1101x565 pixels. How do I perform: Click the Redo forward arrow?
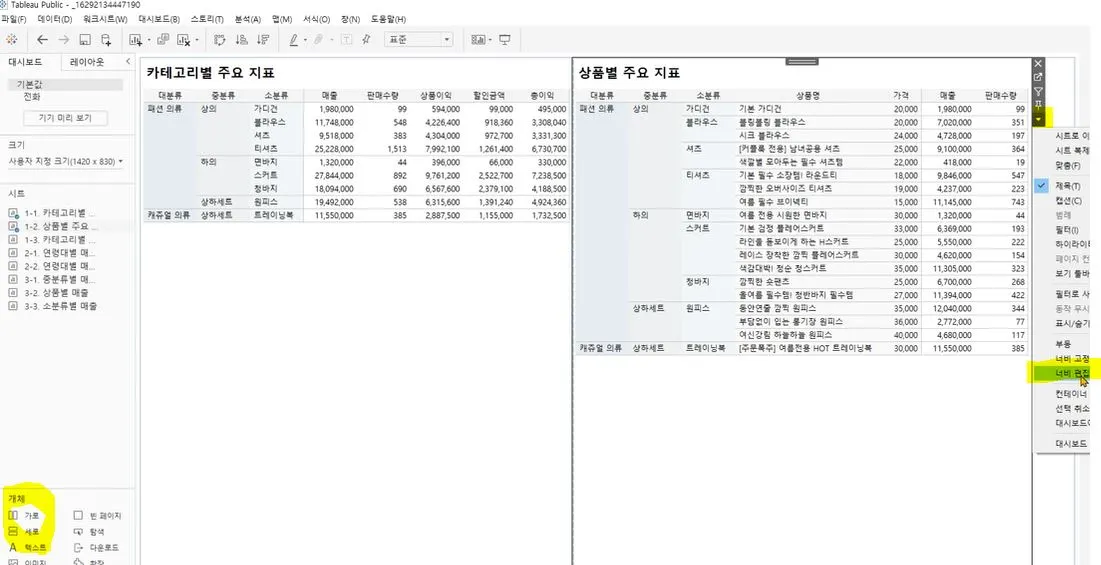(64, 39)
